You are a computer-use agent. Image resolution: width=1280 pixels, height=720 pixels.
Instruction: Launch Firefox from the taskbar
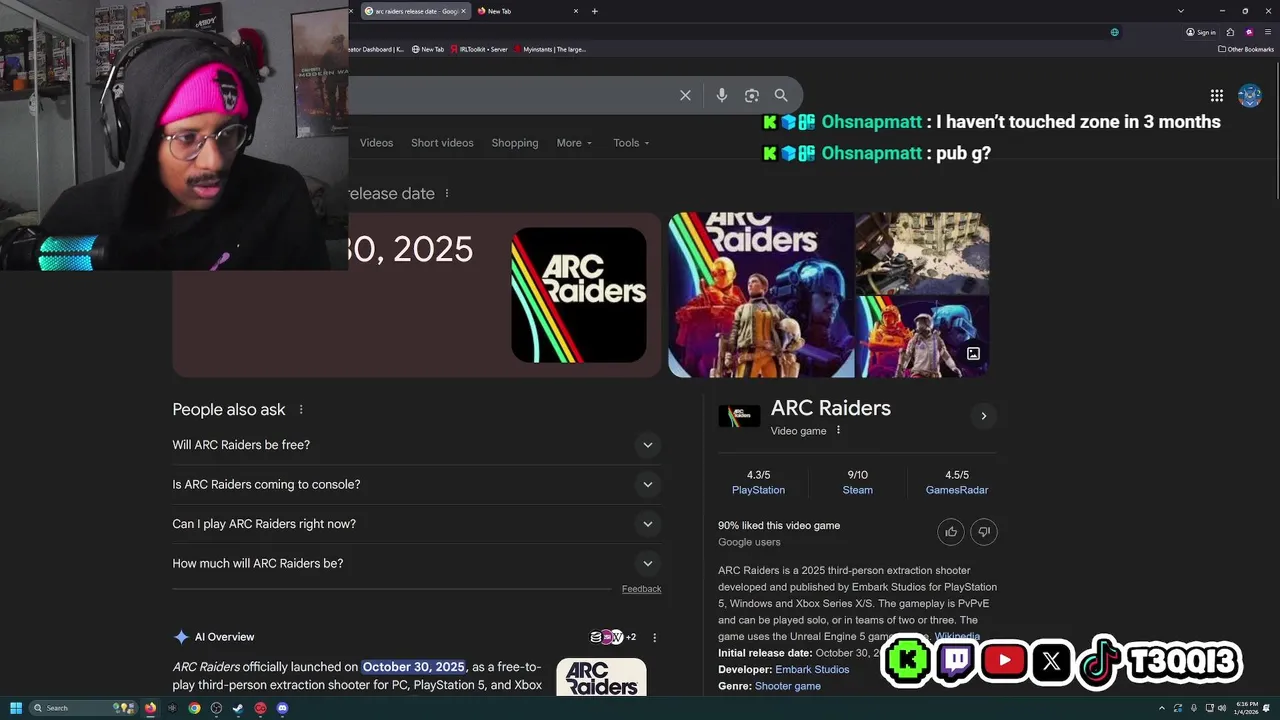(x=150, y=708)
